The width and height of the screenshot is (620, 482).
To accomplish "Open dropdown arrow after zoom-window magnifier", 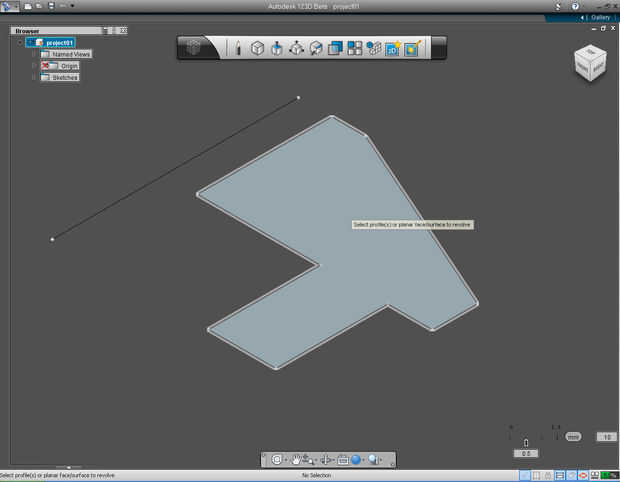I will coord(381,460).
